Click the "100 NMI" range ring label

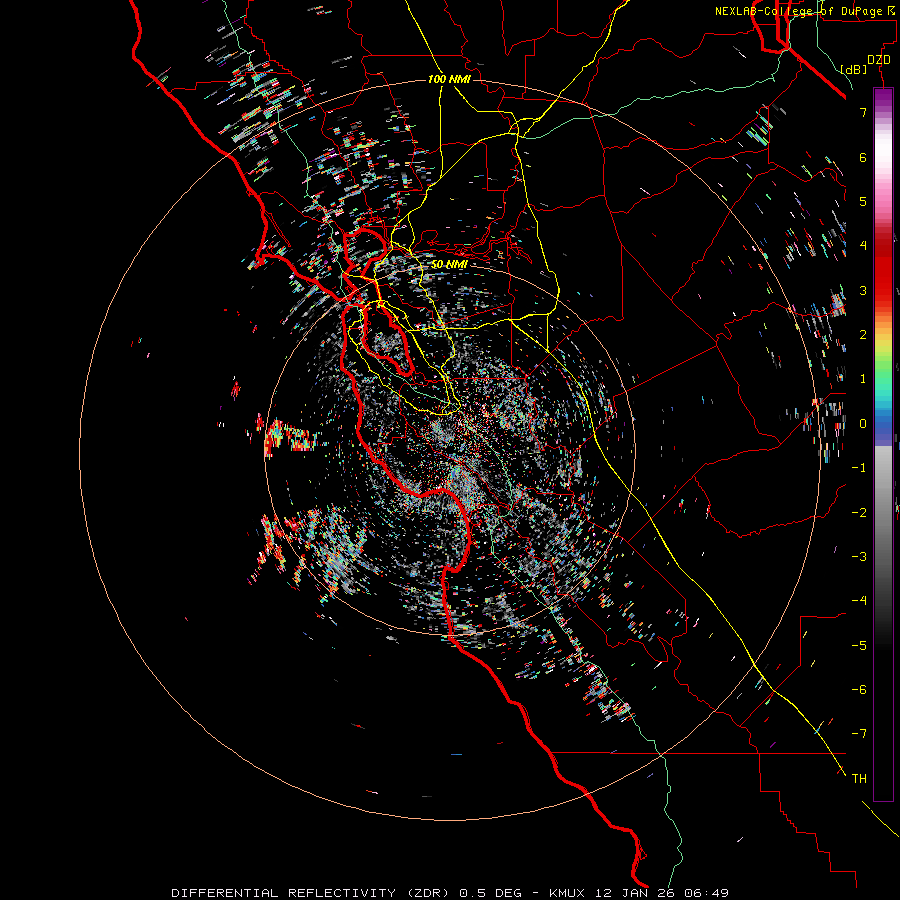[x=449, y=79]
